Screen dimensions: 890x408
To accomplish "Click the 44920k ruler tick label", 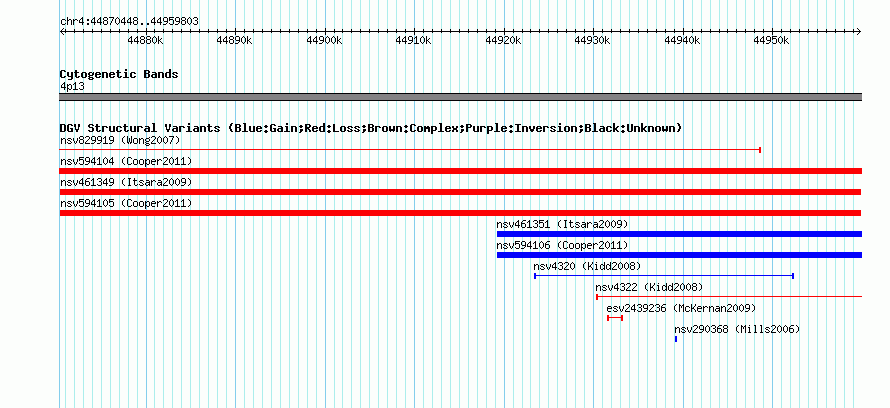I will click(503, 41).
